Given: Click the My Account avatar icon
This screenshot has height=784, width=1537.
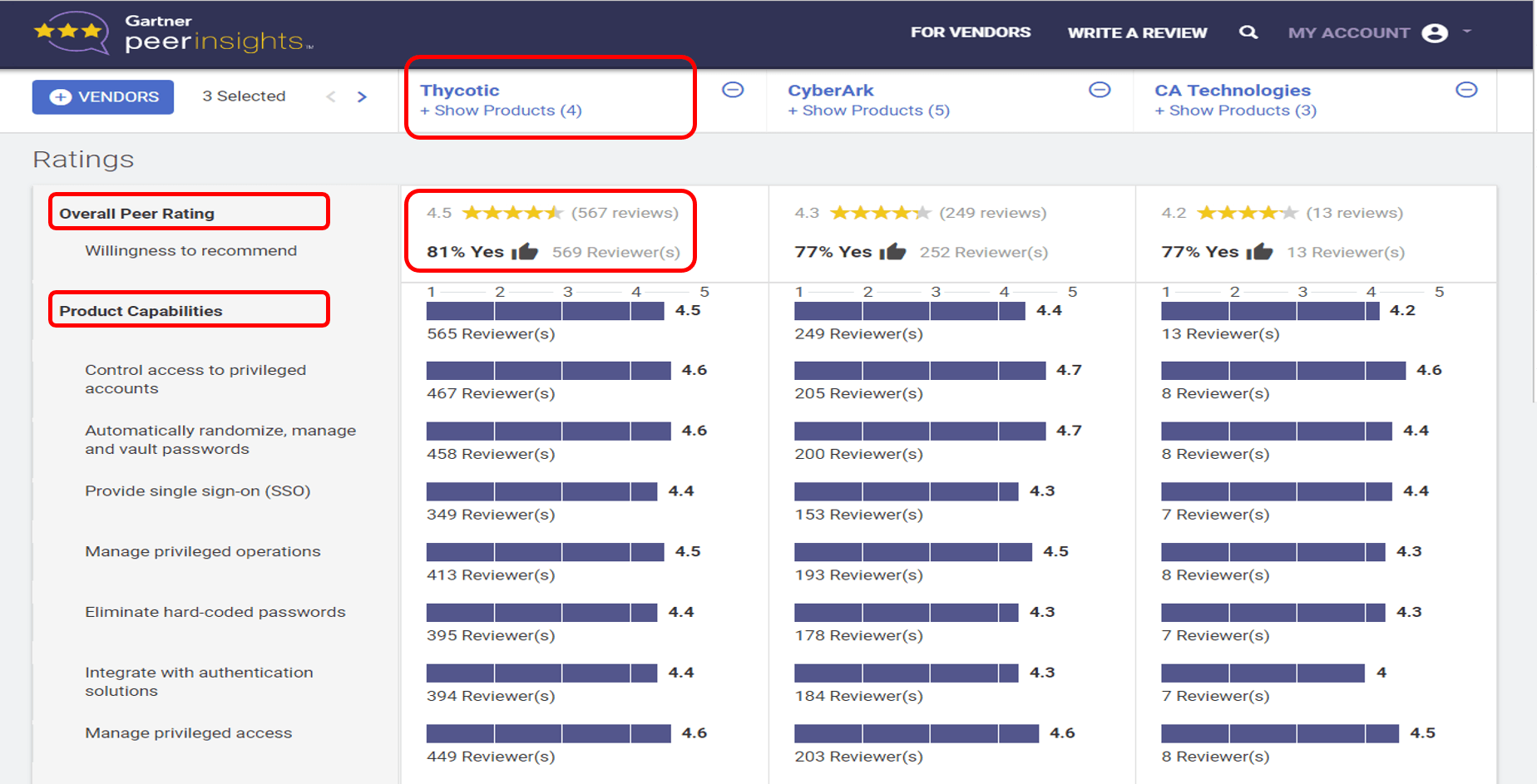Looking at the screenshot, I should coord(1435,33).
